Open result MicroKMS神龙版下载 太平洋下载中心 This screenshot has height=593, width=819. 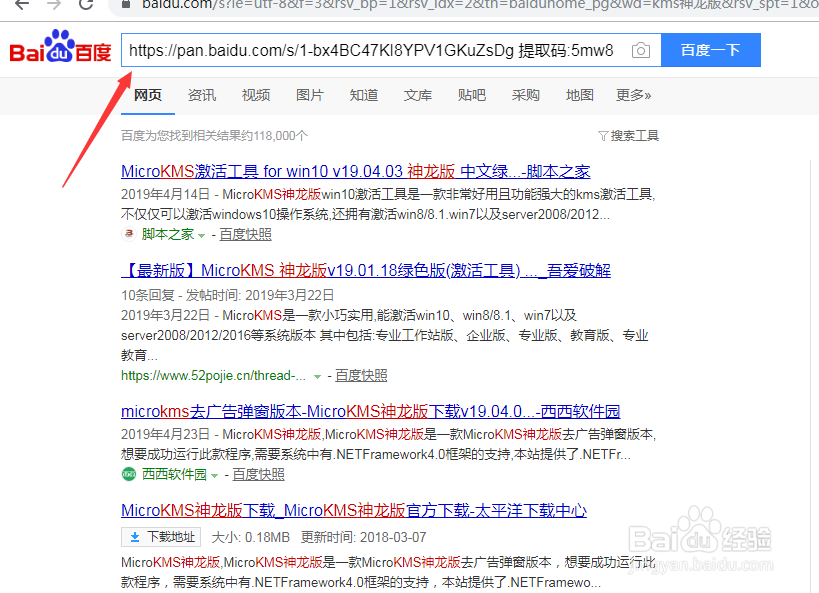pyautogui.click(x=354, y=510)
